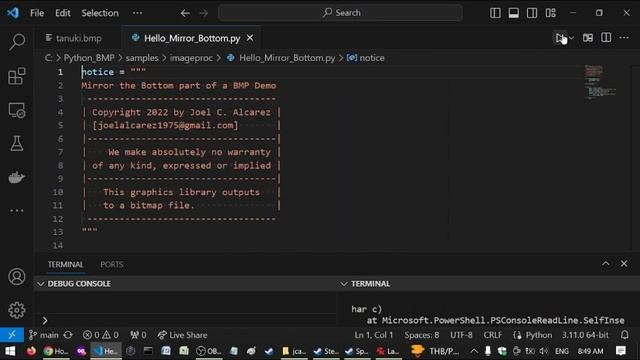Customize the editor layout
This screenshot has width=640, height=360.
[551, 13]
